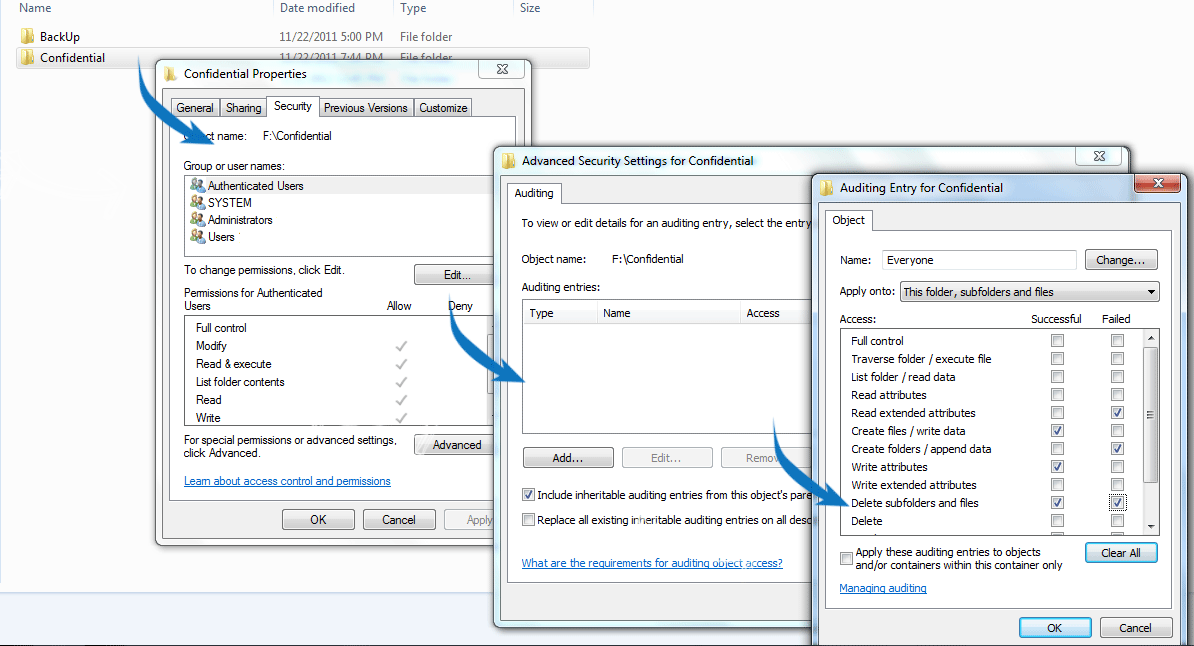Enable Failed auditing for Write attributes
The width and height of the screenshot is (1194, 646).
tap(1117, 466)
